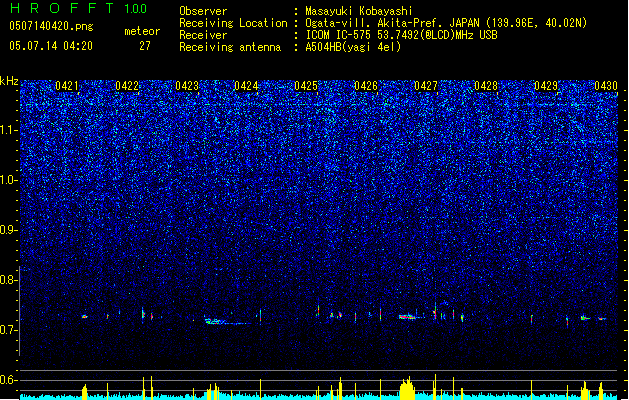Click the 0428 time marker
629x400 pixels.
coord(486,86)
